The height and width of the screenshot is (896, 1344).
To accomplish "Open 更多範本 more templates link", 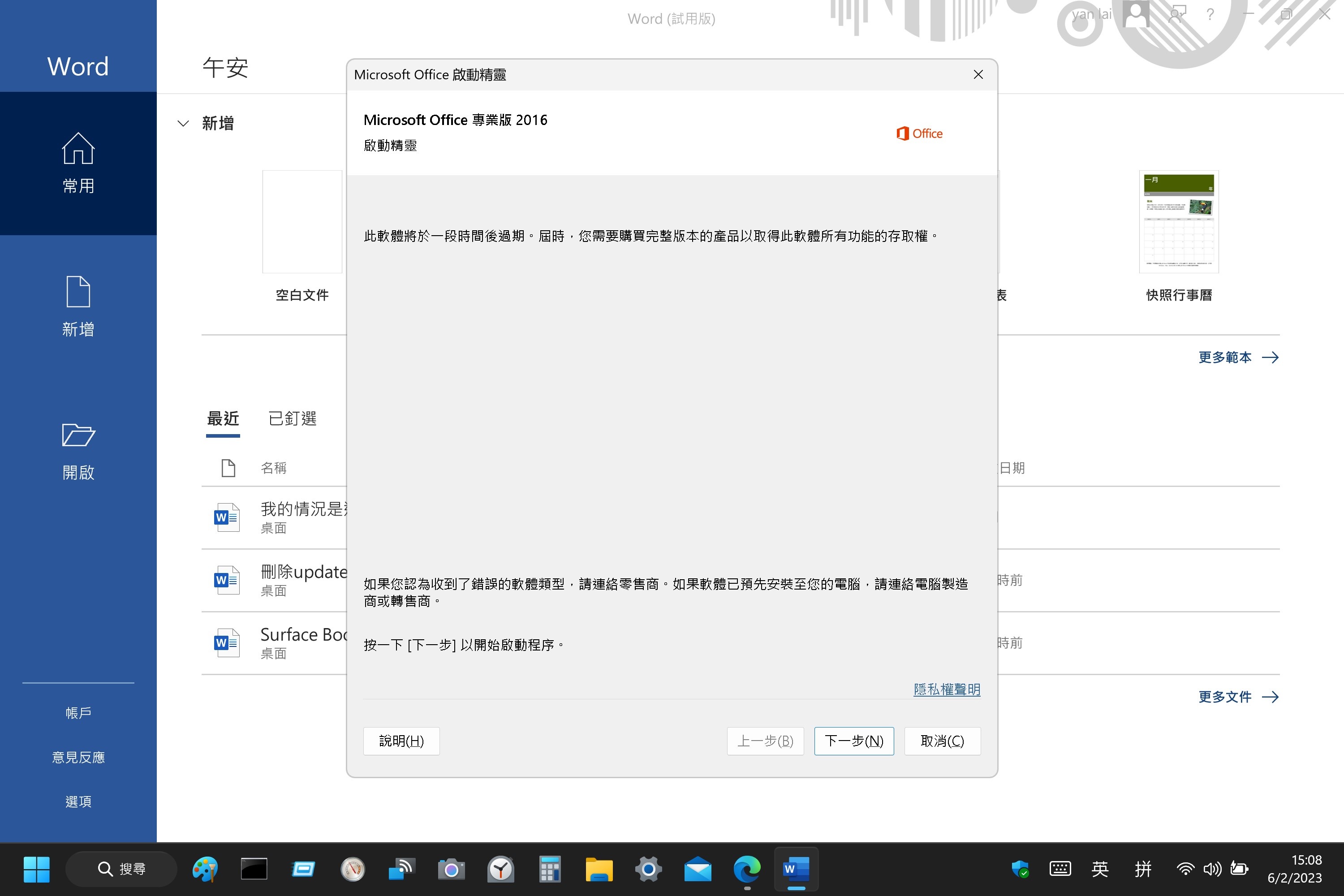I will [x=1238, y=357].
